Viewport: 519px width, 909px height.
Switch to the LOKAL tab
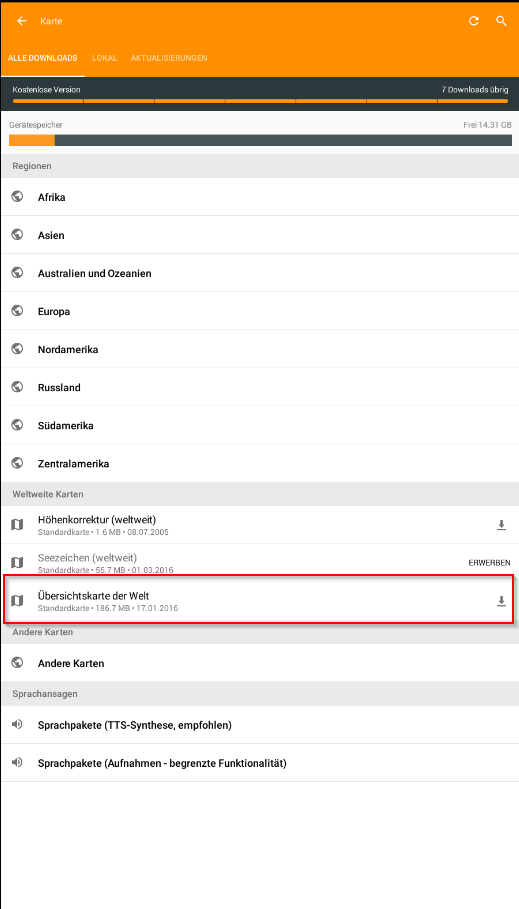104,58
